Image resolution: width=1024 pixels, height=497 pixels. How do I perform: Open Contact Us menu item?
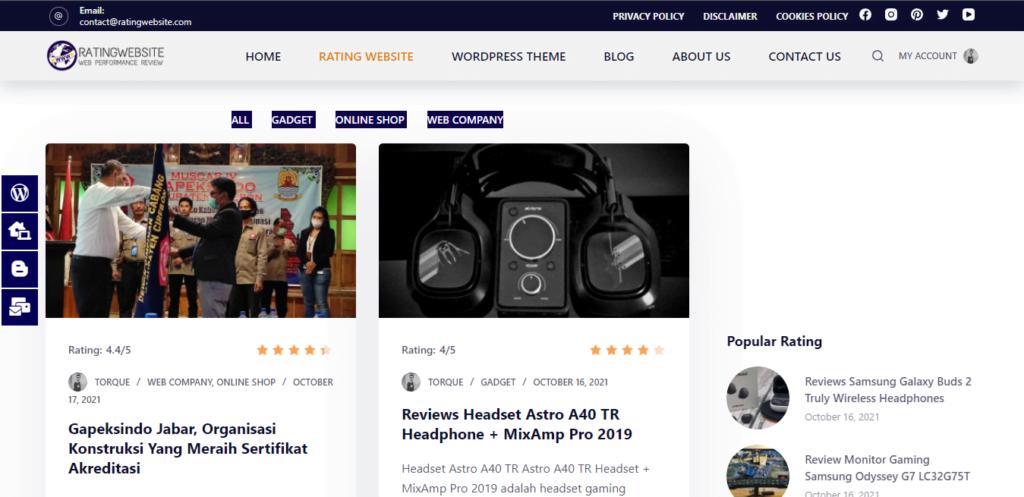click(805, 57)
